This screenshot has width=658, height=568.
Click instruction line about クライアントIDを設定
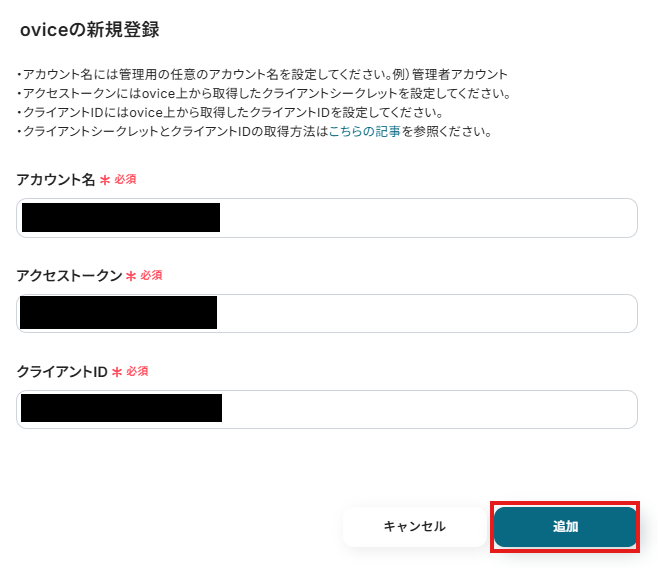[x=230, y=112]
